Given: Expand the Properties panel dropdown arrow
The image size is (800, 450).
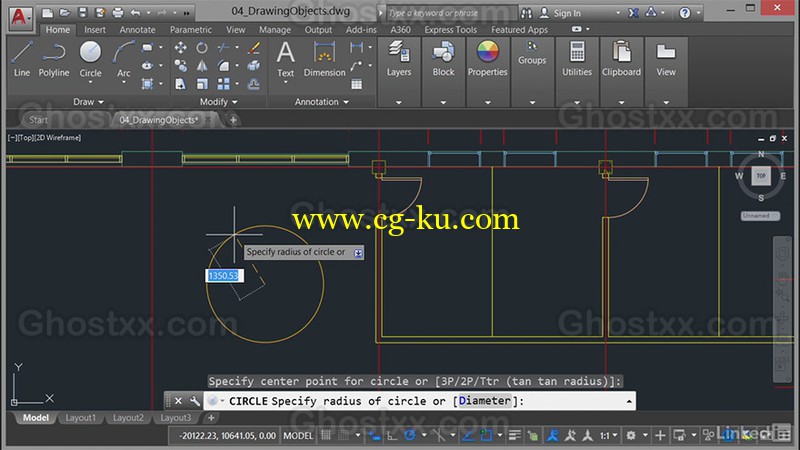Looking at the screenshot, I should click(x=487, y=103).
